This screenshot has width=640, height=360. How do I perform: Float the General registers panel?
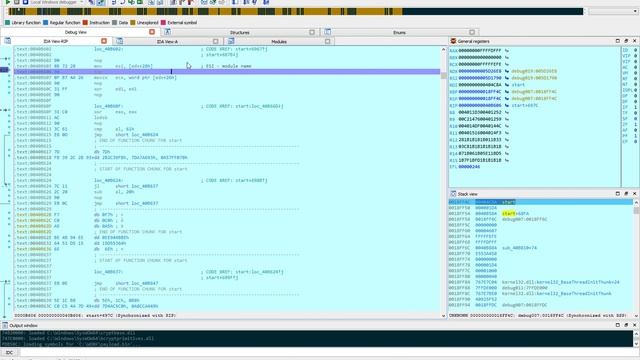pos(626,41)
